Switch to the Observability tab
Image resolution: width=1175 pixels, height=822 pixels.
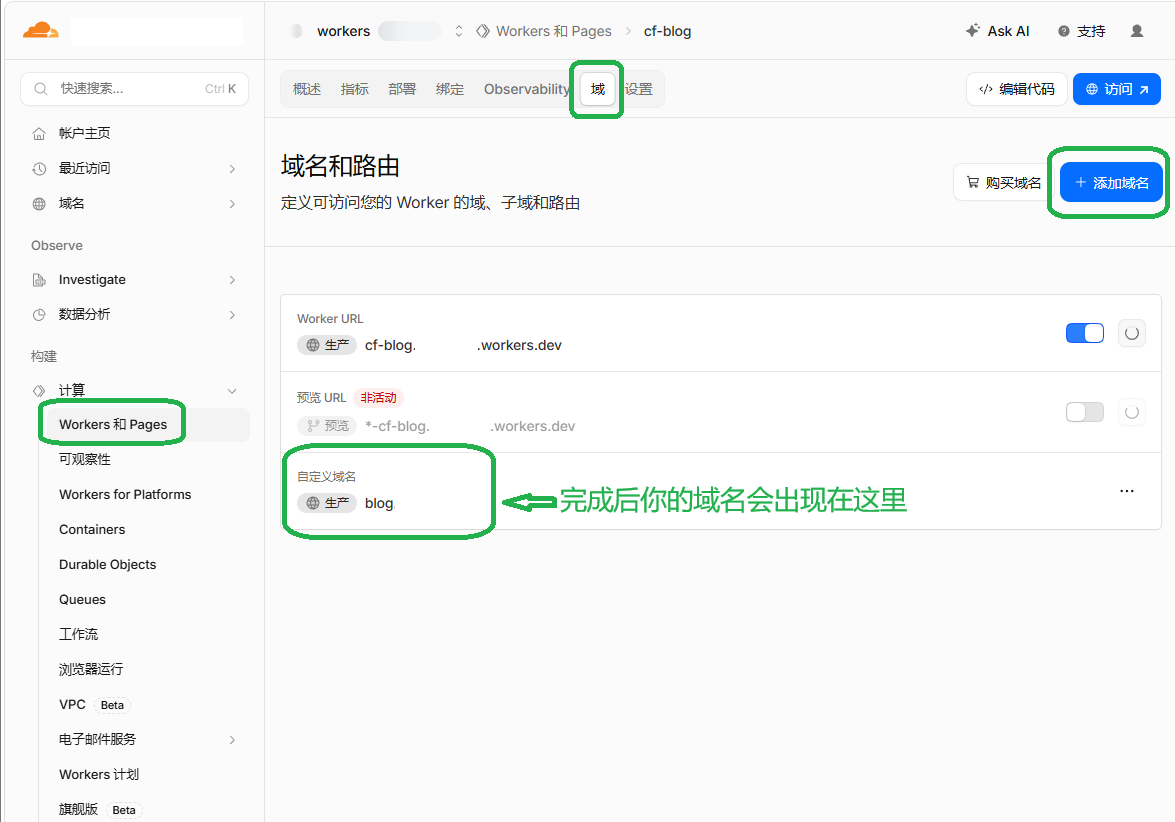527,89
